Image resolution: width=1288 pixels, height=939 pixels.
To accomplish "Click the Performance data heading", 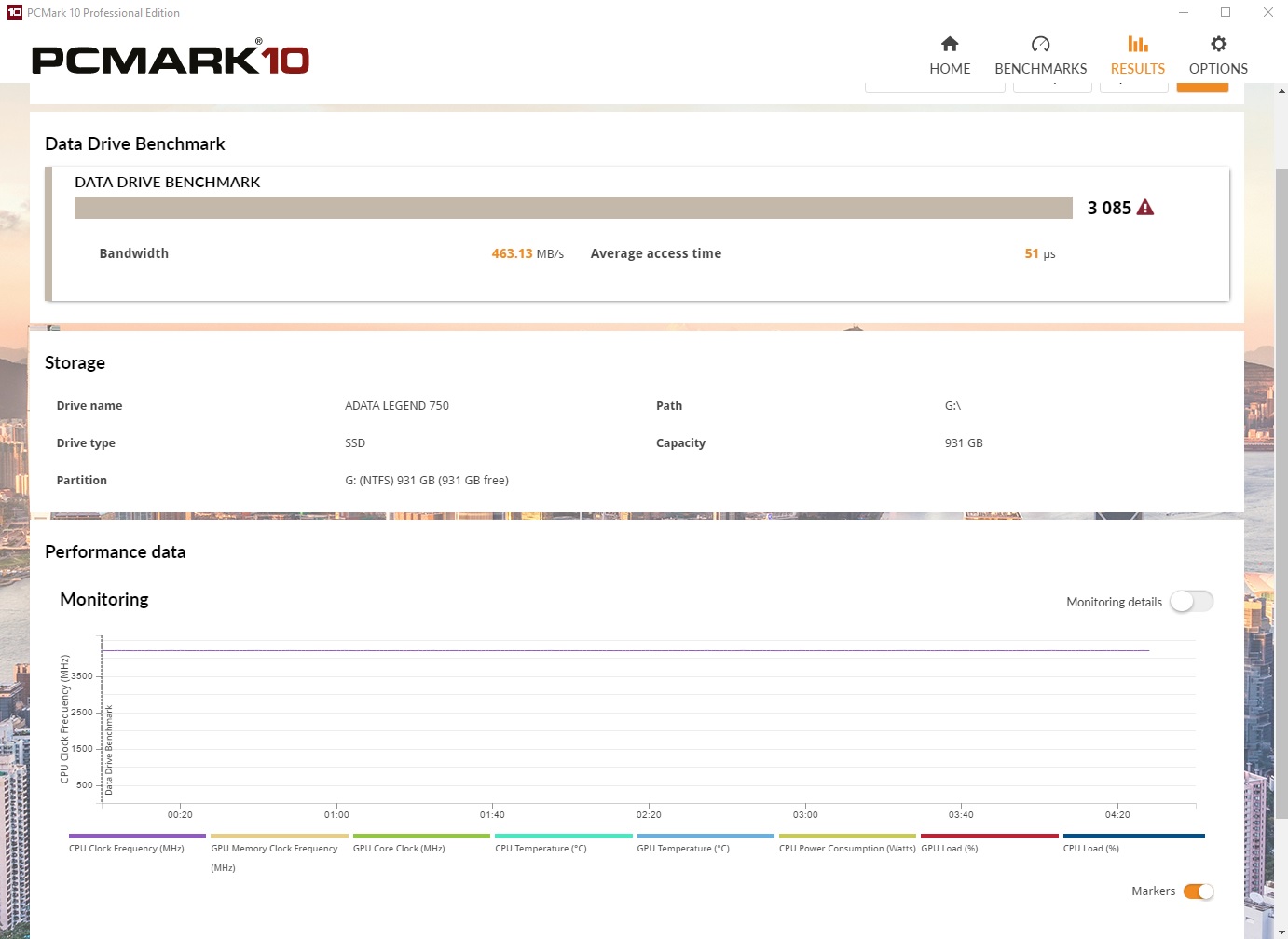I will pyautogui.click(x=116, y=551).
